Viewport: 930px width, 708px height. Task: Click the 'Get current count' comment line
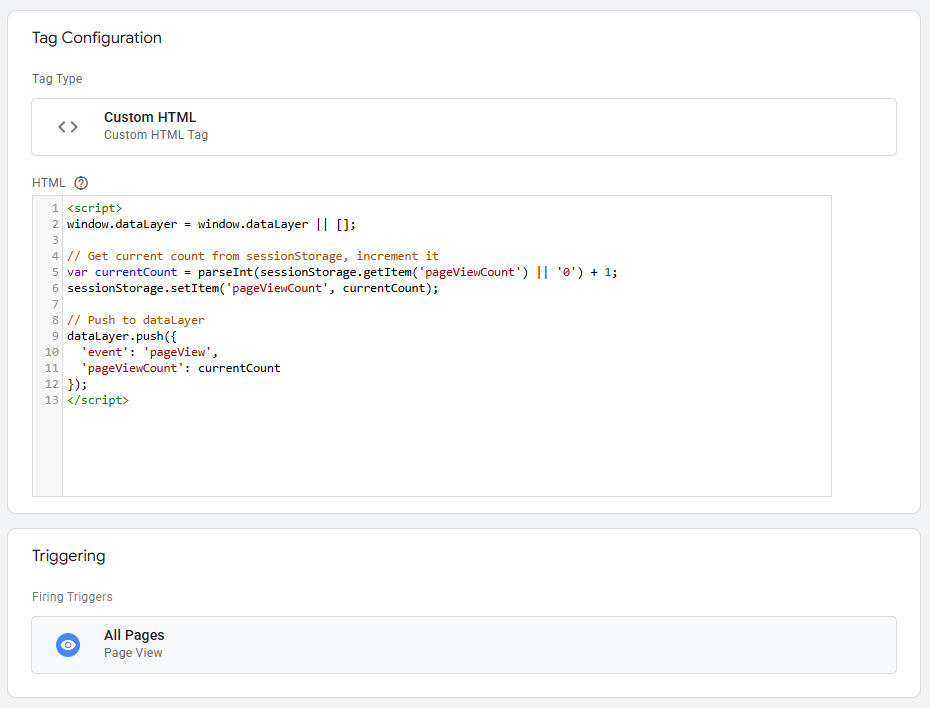tap(253, 256)
